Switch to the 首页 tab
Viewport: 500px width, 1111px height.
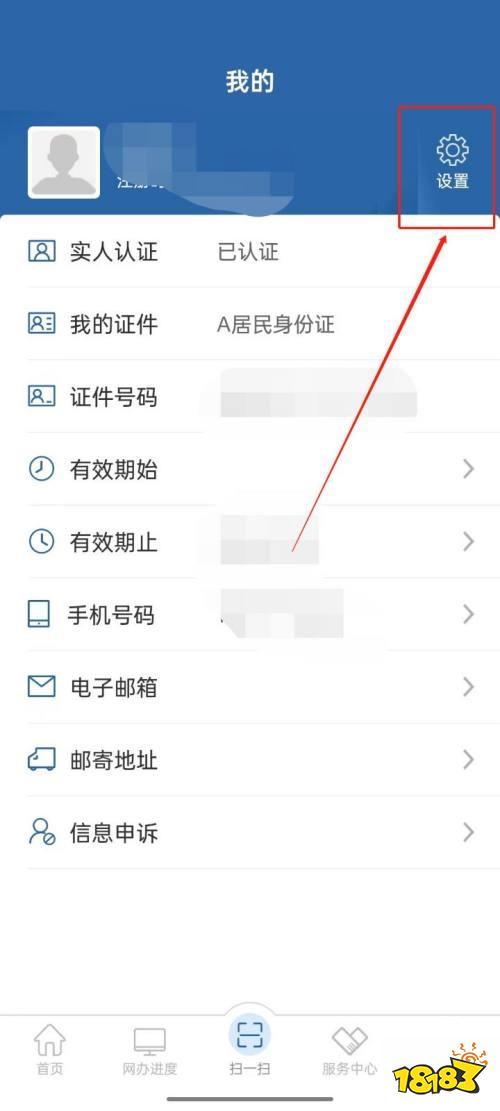coord(50,1049)
